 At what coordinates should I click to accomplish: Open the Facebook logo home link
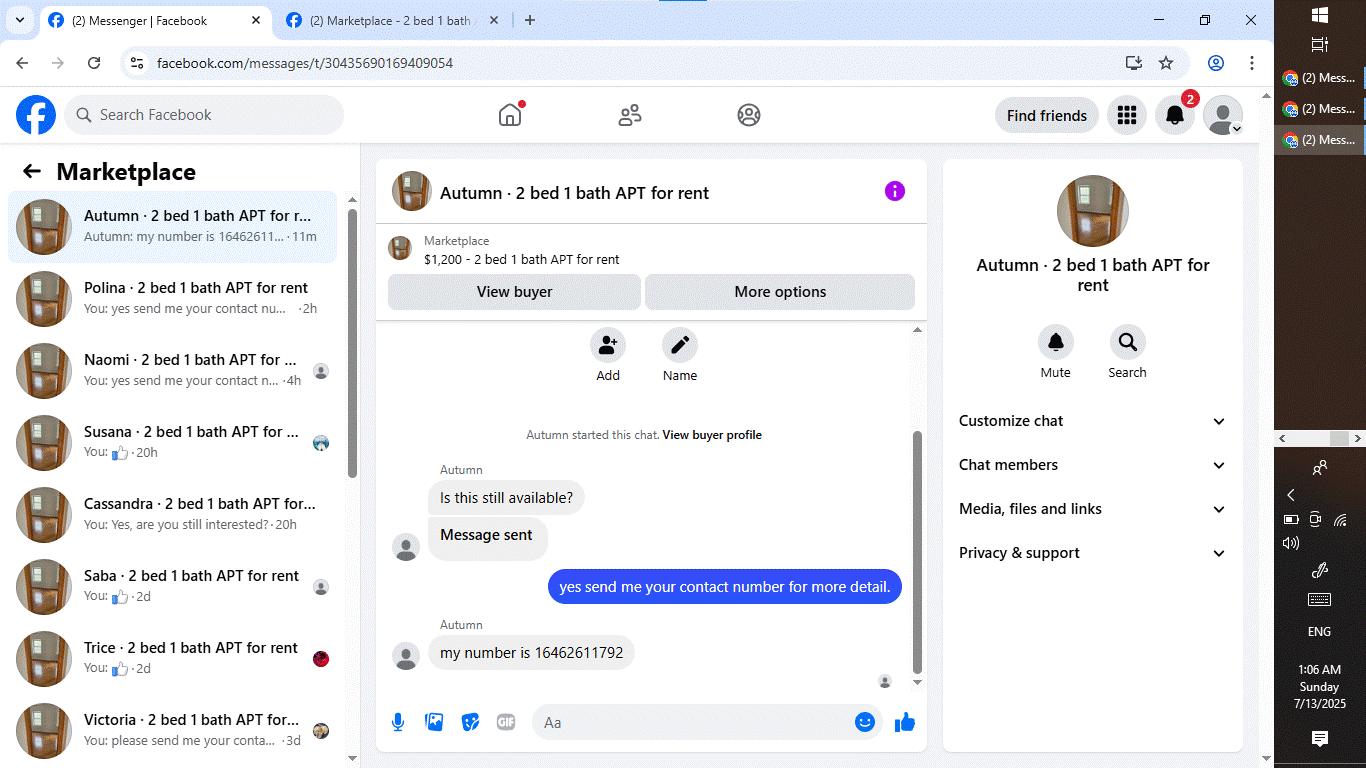click(x=36, y=115)
